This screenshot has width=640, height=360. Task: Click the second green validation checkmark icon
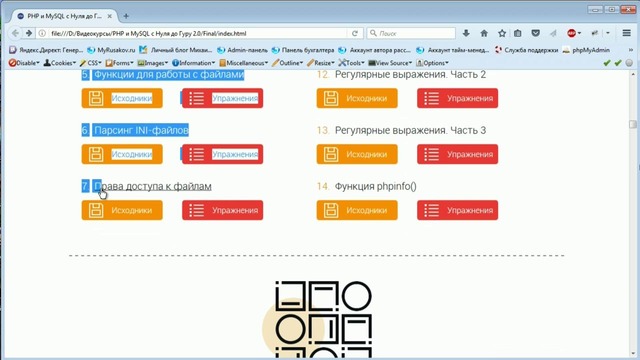coord(618,63)
